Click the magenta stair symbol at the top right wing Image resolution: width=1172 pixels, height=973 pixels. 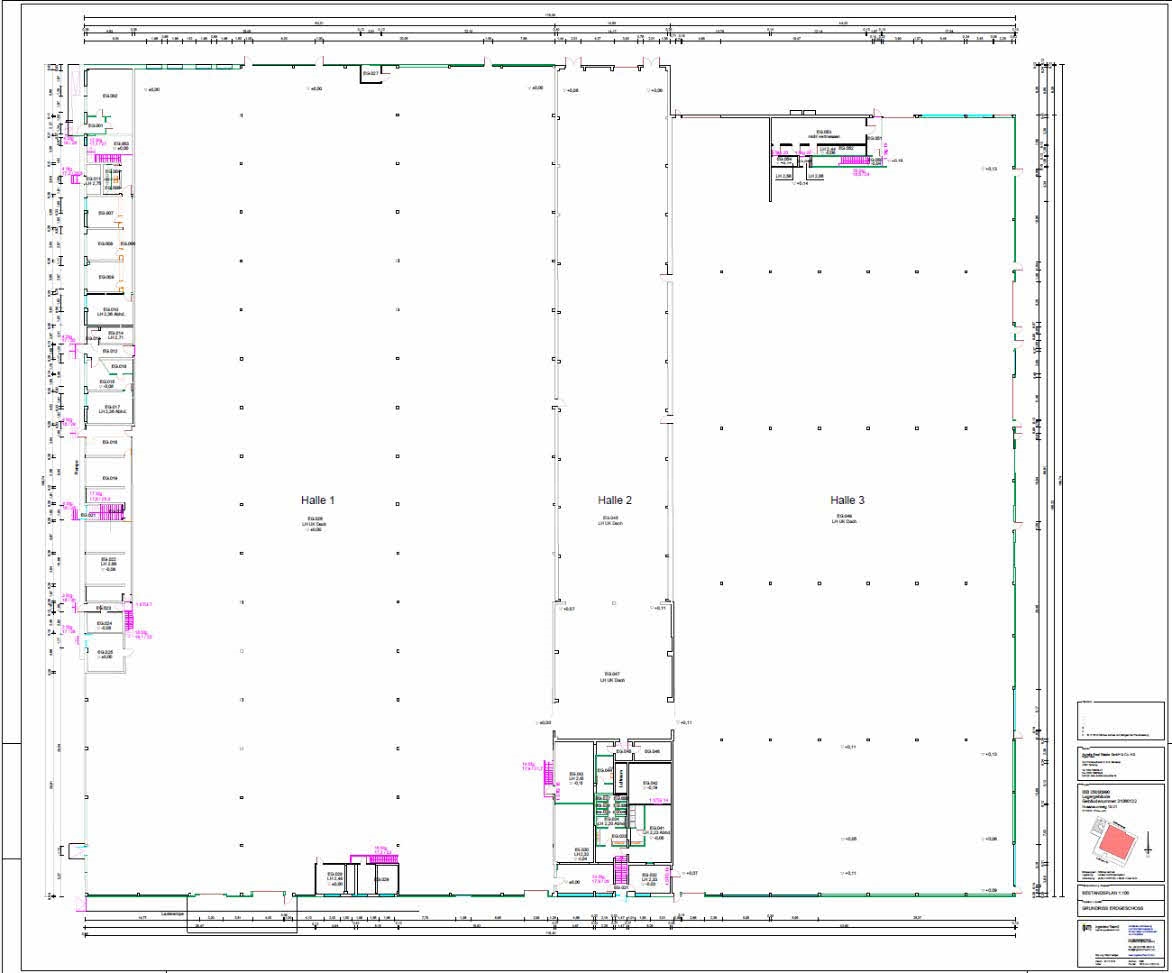(856, 160)
